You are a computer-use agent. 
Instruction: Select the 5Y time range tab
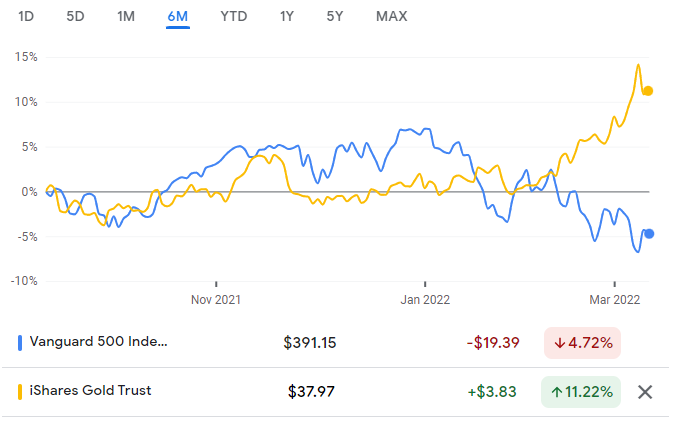coord(335,16)
